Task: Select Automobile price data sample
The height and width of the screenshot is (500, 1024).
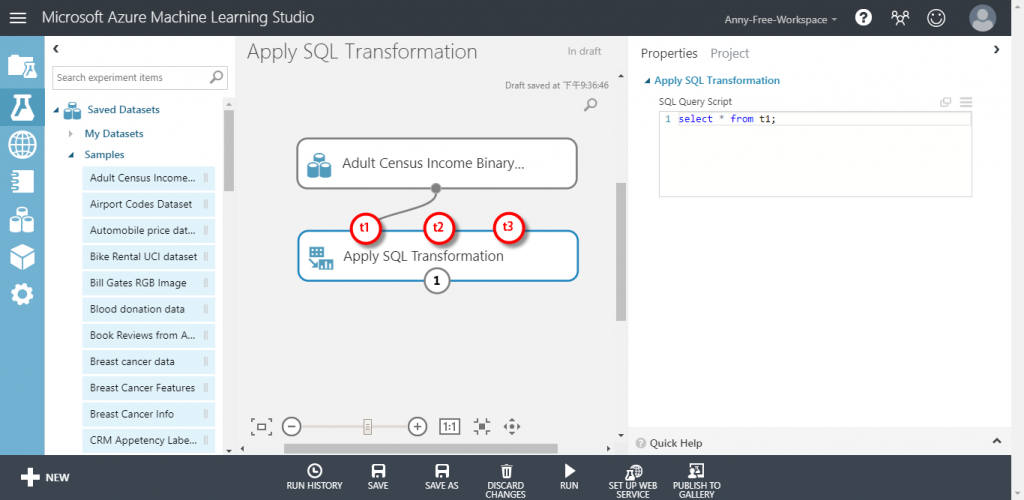Action: (148, 230)
